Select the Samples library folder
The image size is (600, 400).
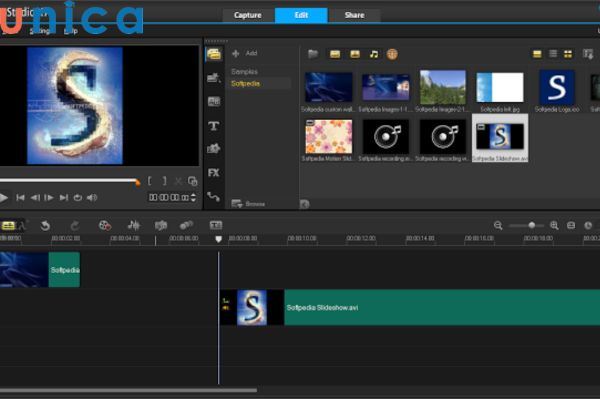click(x=244, y=72)
